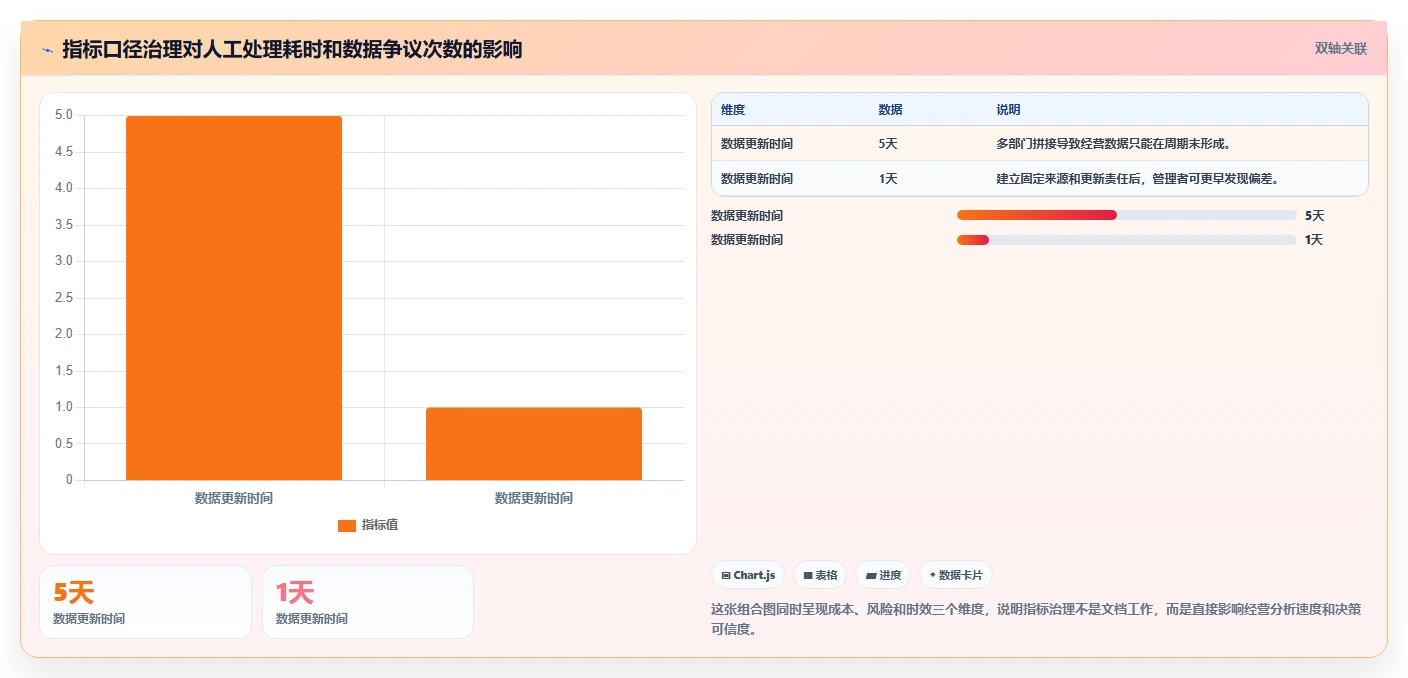Click 数据更新时间 in the table's 5天 row
Image resolution: width=1408 pixels, height=678 pixels.
(x=757, y=144)
